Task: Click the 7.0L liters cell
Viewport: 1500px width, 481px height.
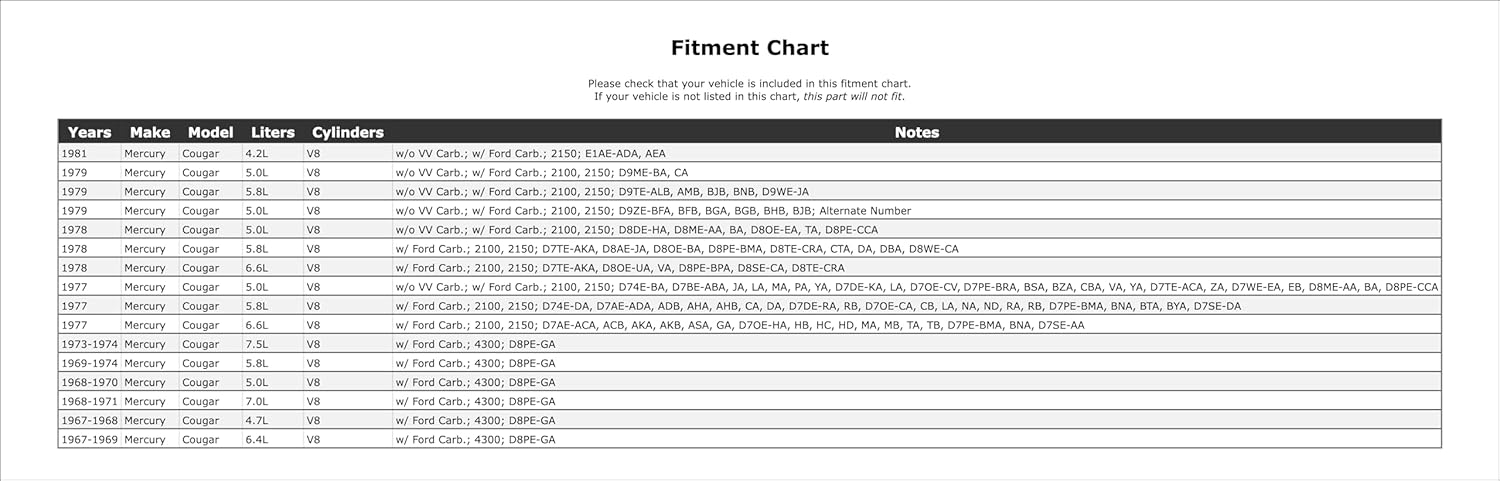Action: (258, 401)
